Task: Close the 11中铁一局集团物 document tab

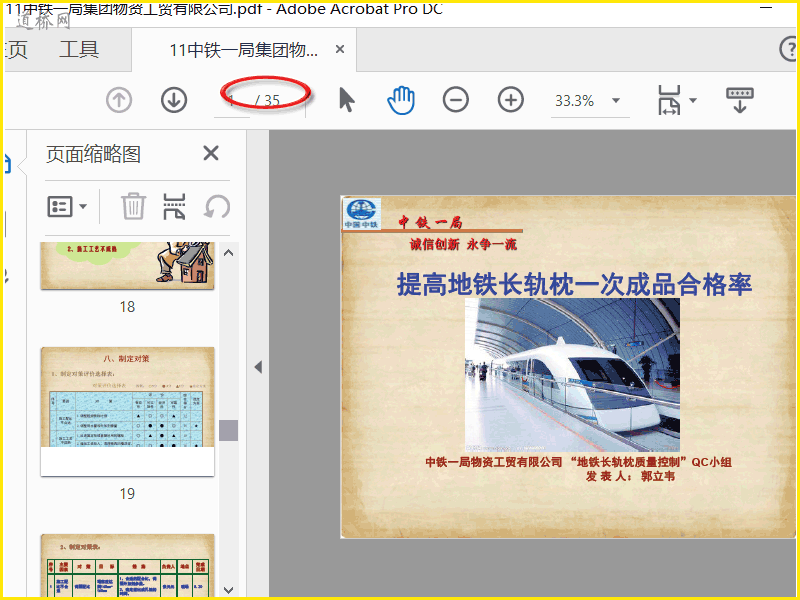Action: (x=340, y=49)
